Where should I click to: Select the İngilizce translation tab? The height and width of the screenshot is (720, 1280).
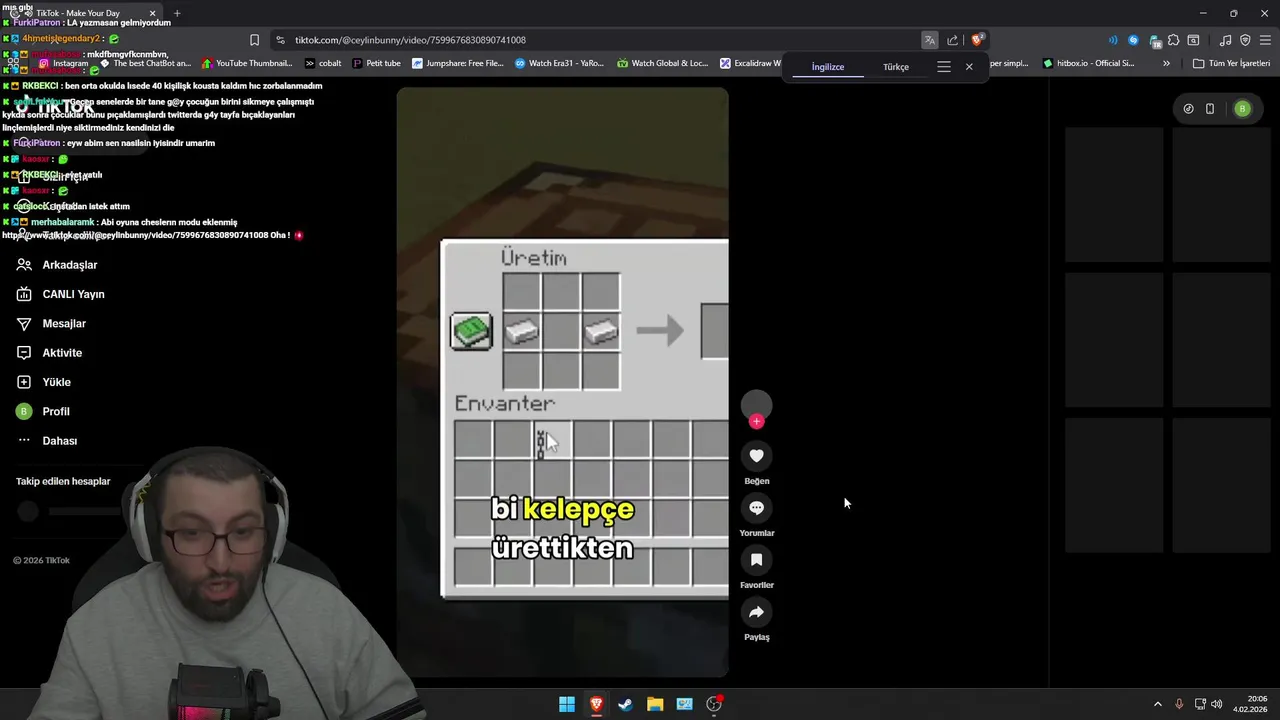(x=827, y=67)
